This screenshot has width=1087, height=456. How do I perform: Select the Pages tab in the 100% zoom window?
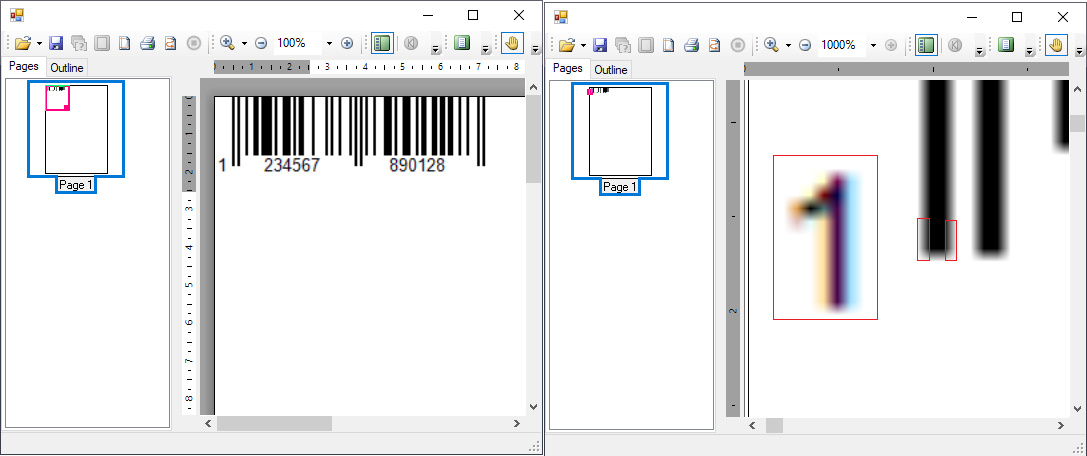pos(24,67)
